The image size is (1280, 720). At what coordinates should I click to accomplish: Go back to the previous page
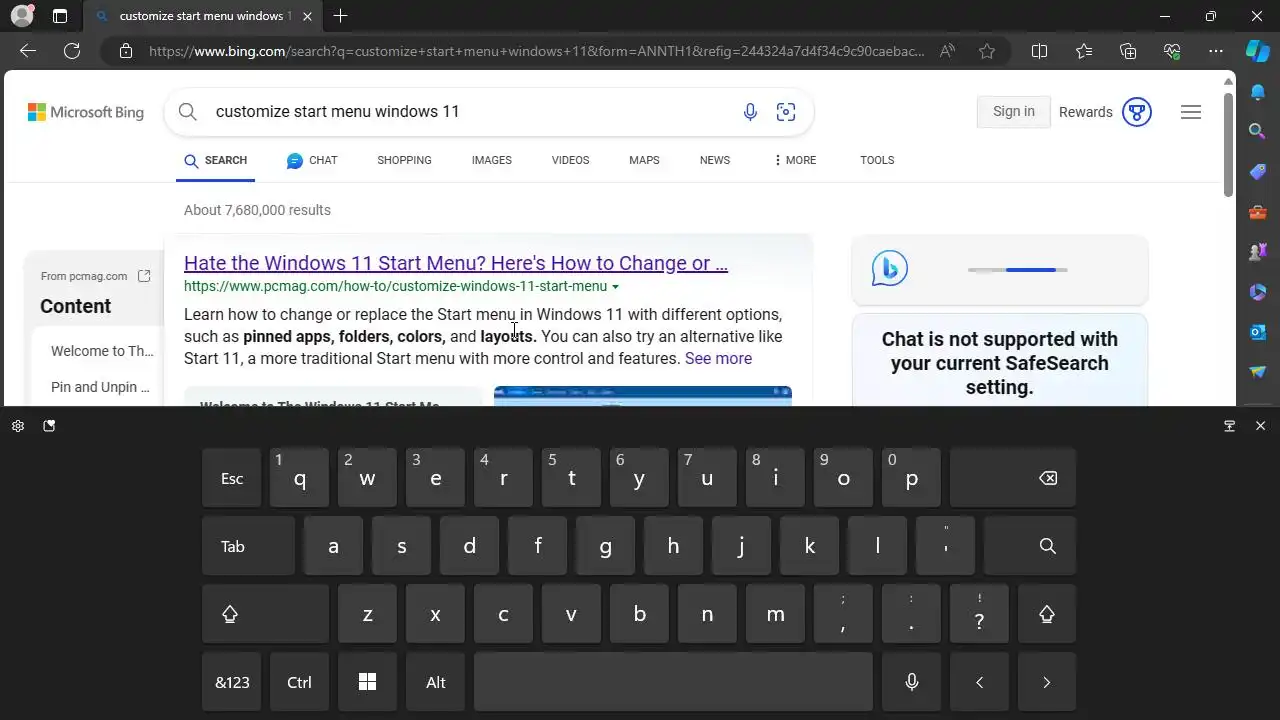tap(28, 51)
